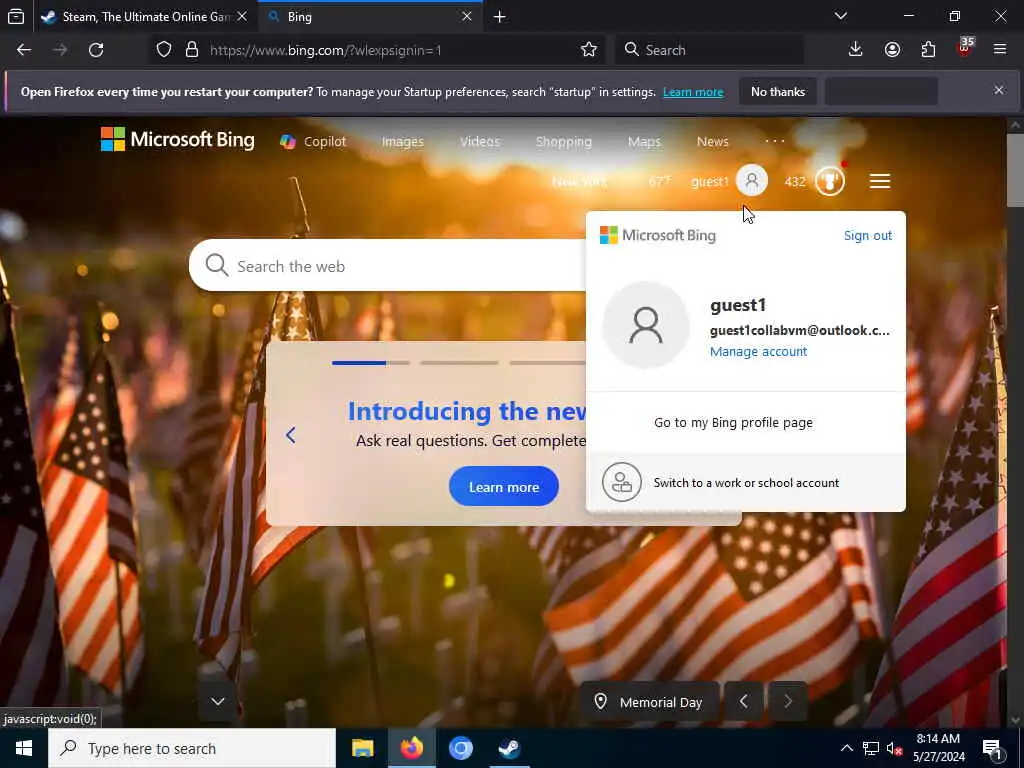Expand the more options ellipsis in Bing header

pos(775,140)
